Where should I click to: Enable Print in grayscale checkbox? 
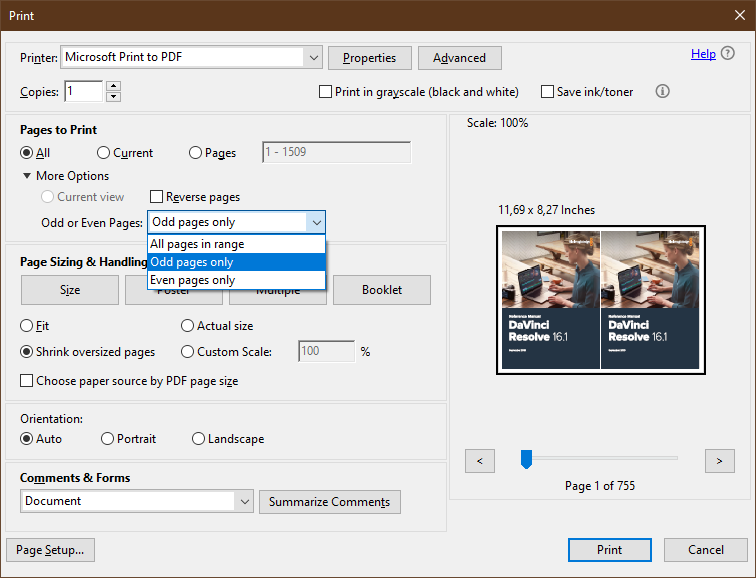[325, 92]
